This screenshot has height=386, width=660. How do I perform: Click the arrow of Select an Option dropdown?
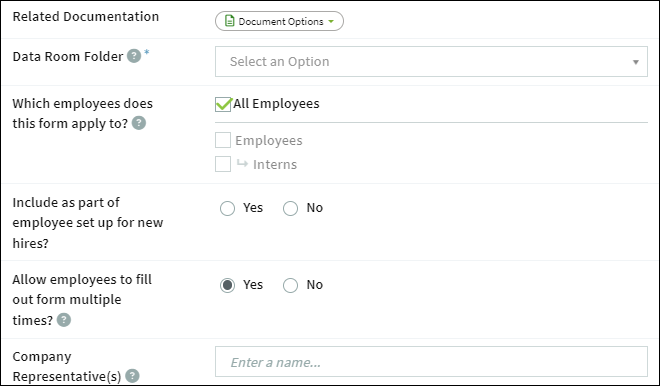click(636, 62)
